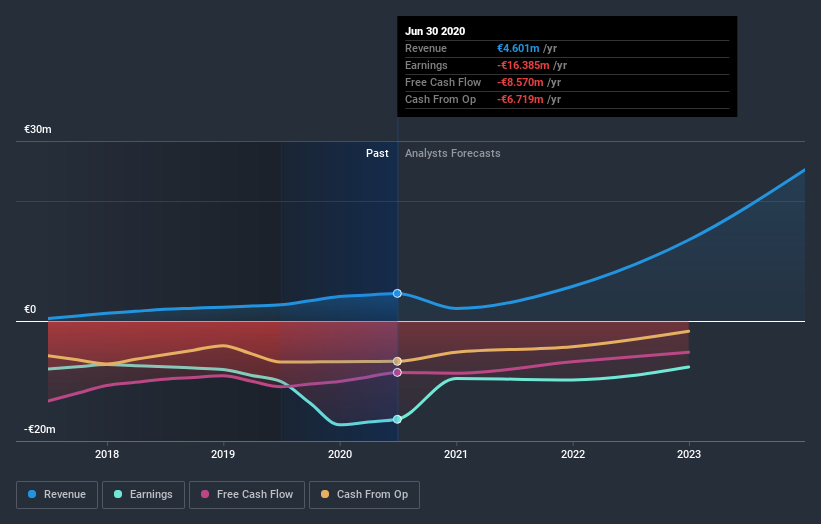This screenshot has height=524, width=821.
Task: Click the 2020 x-axis label
Action: click(340, 454)
